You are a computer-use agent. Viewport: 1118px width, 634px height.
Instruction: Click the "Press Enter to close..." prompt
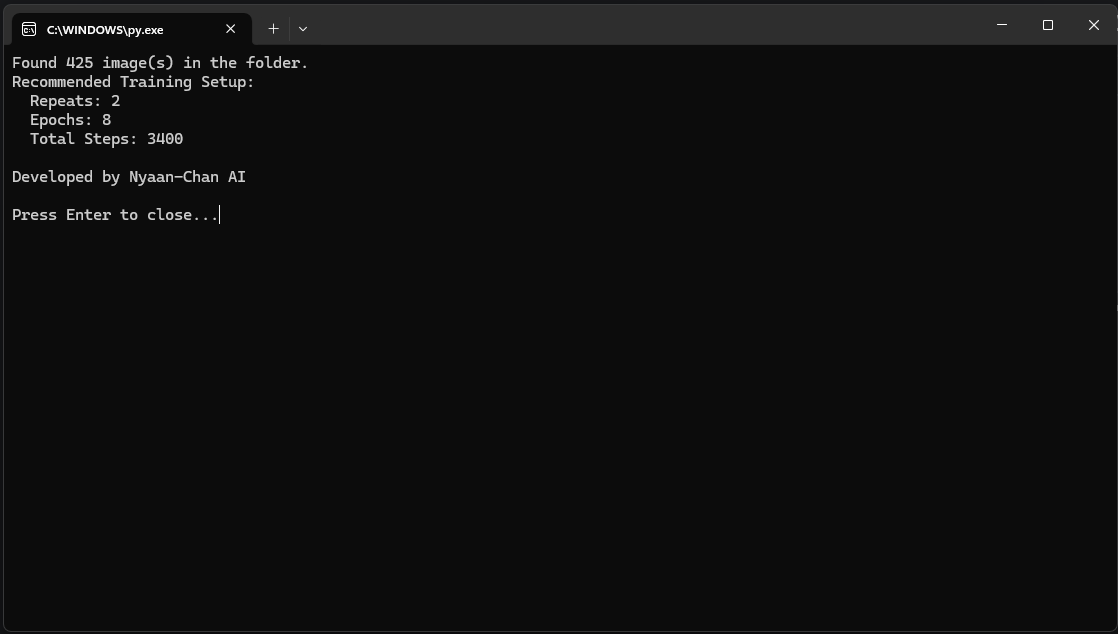(115, 215)
